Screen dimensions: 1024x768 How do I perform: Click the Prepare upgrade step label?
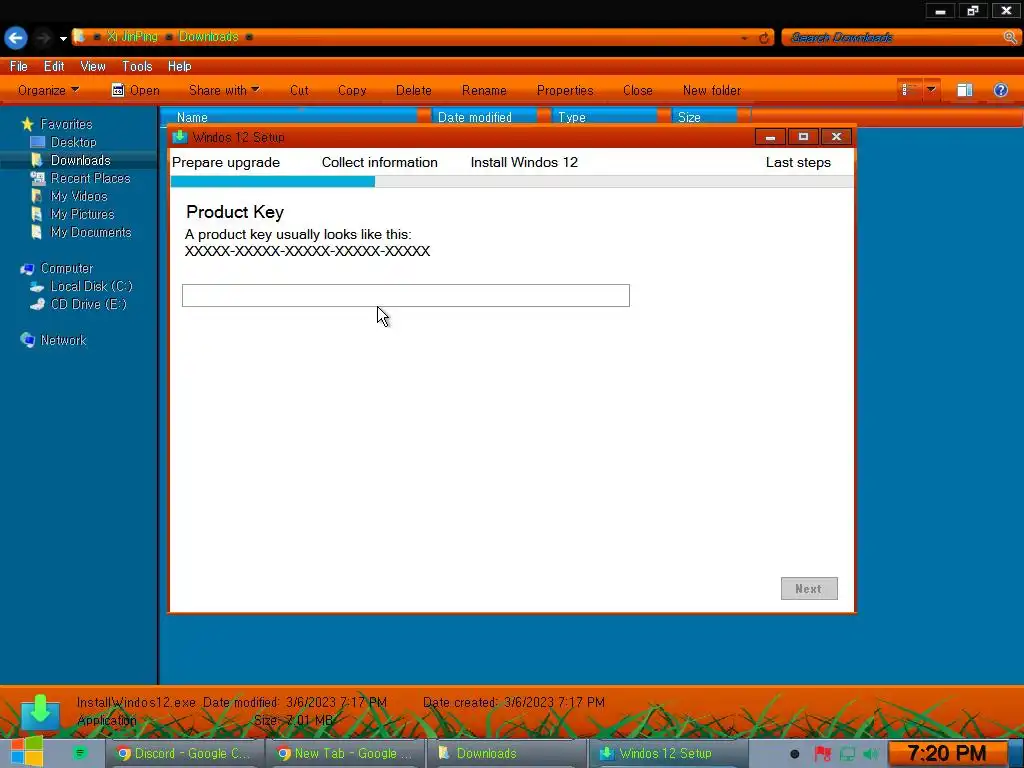point(226,162)
